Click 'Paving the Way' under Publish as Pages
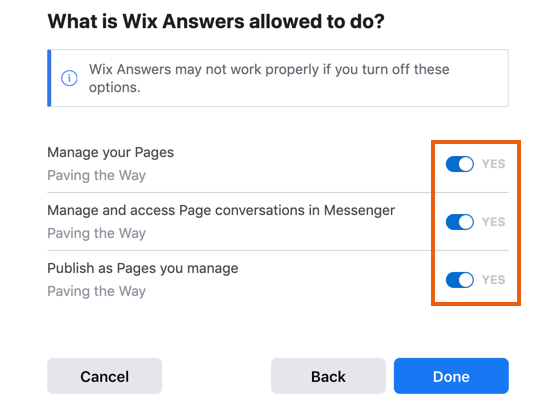 (96, 291)
